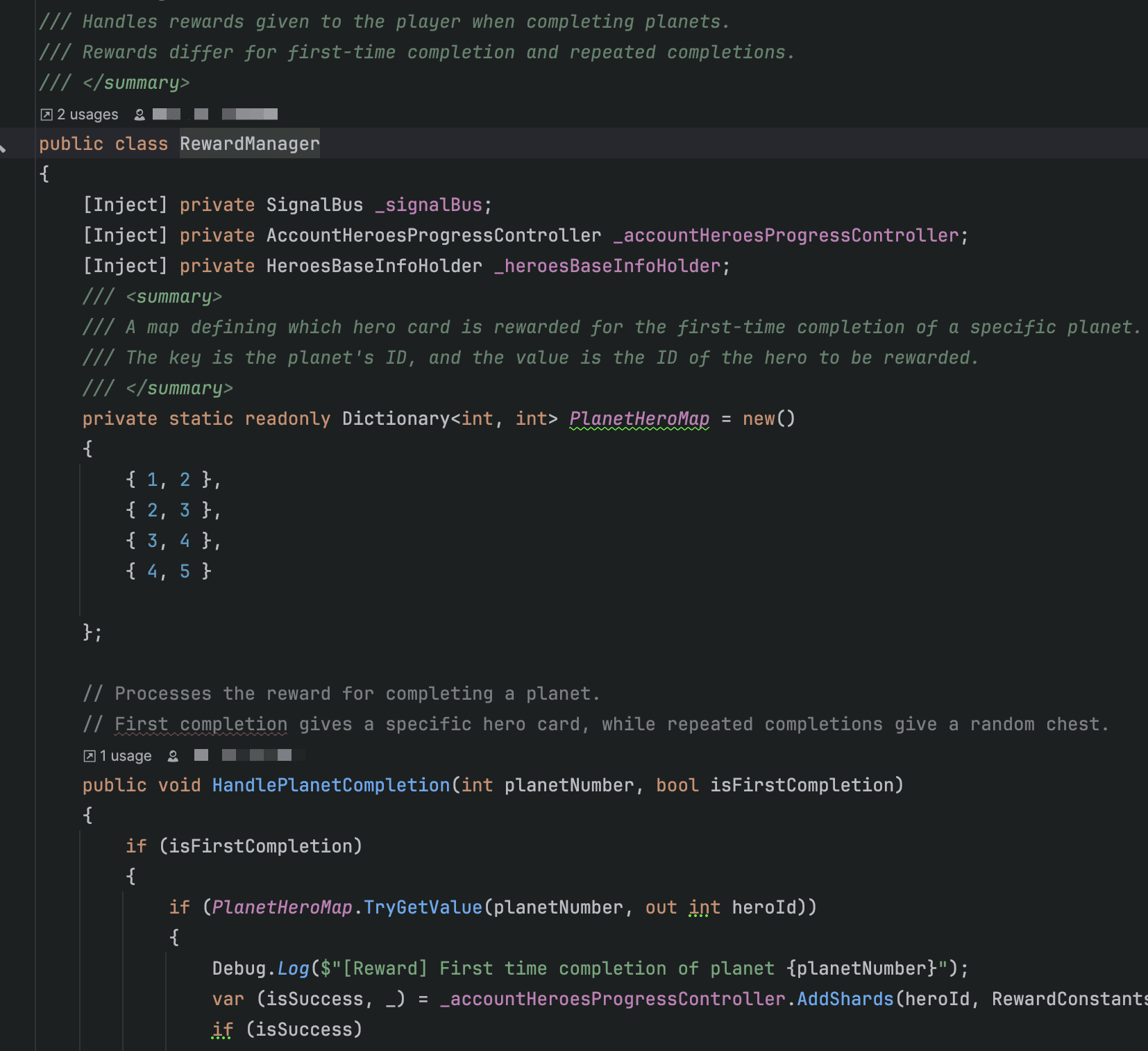
Task: Click the _accountHeroesProgressController field declaration
Action: [x=786, y=235]
